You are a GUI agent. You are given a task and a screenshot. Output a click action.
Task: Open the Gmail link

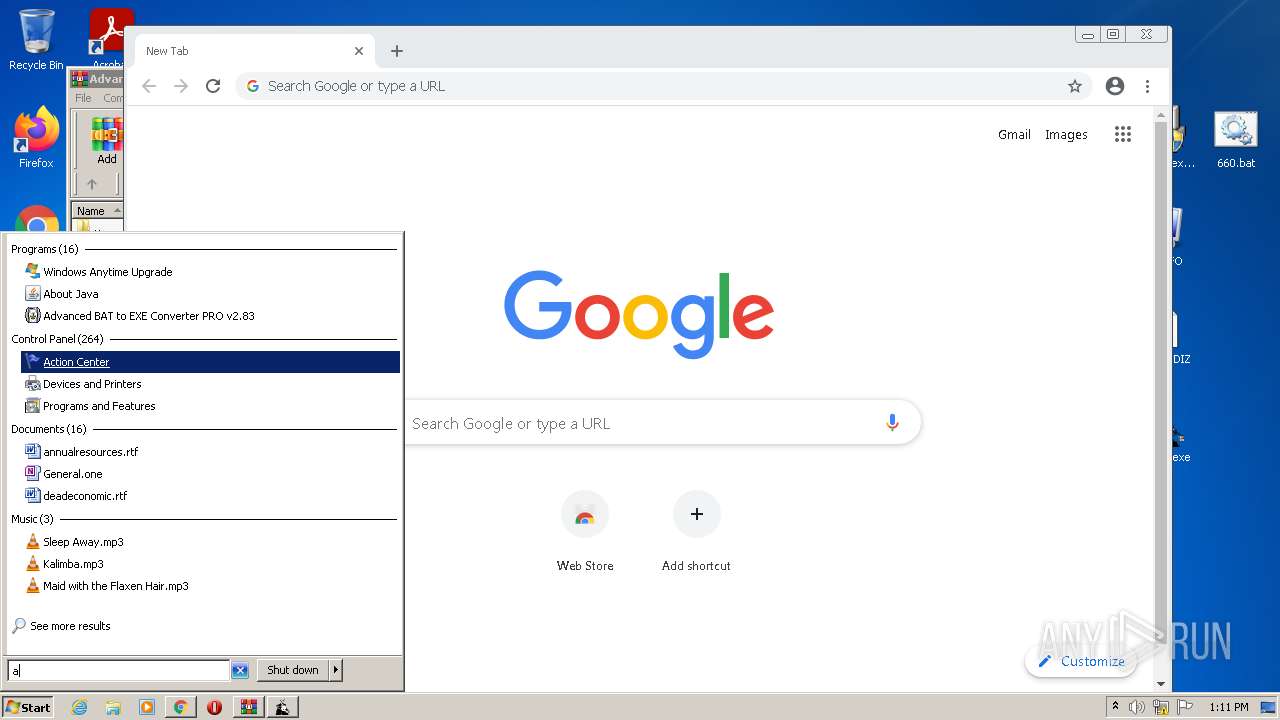coord(1014,134)
